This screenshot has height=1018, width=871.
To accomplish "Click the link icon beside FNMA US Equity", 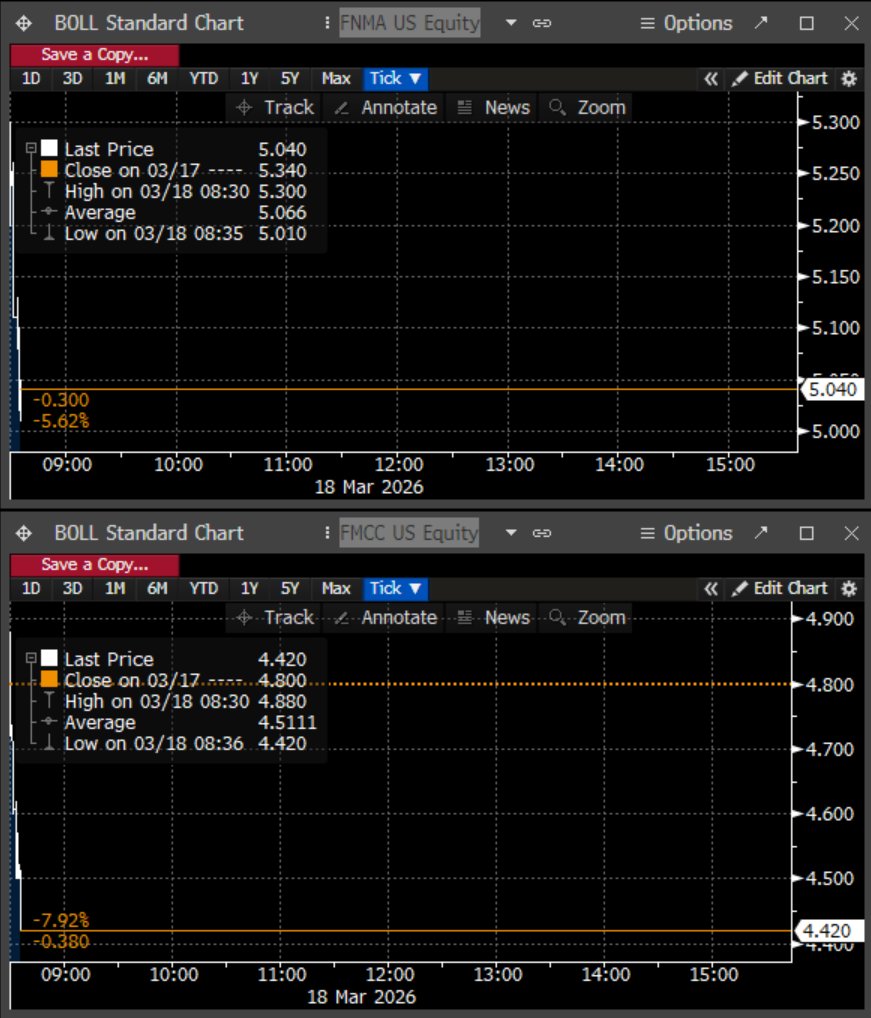I will [x=543, y=22].
